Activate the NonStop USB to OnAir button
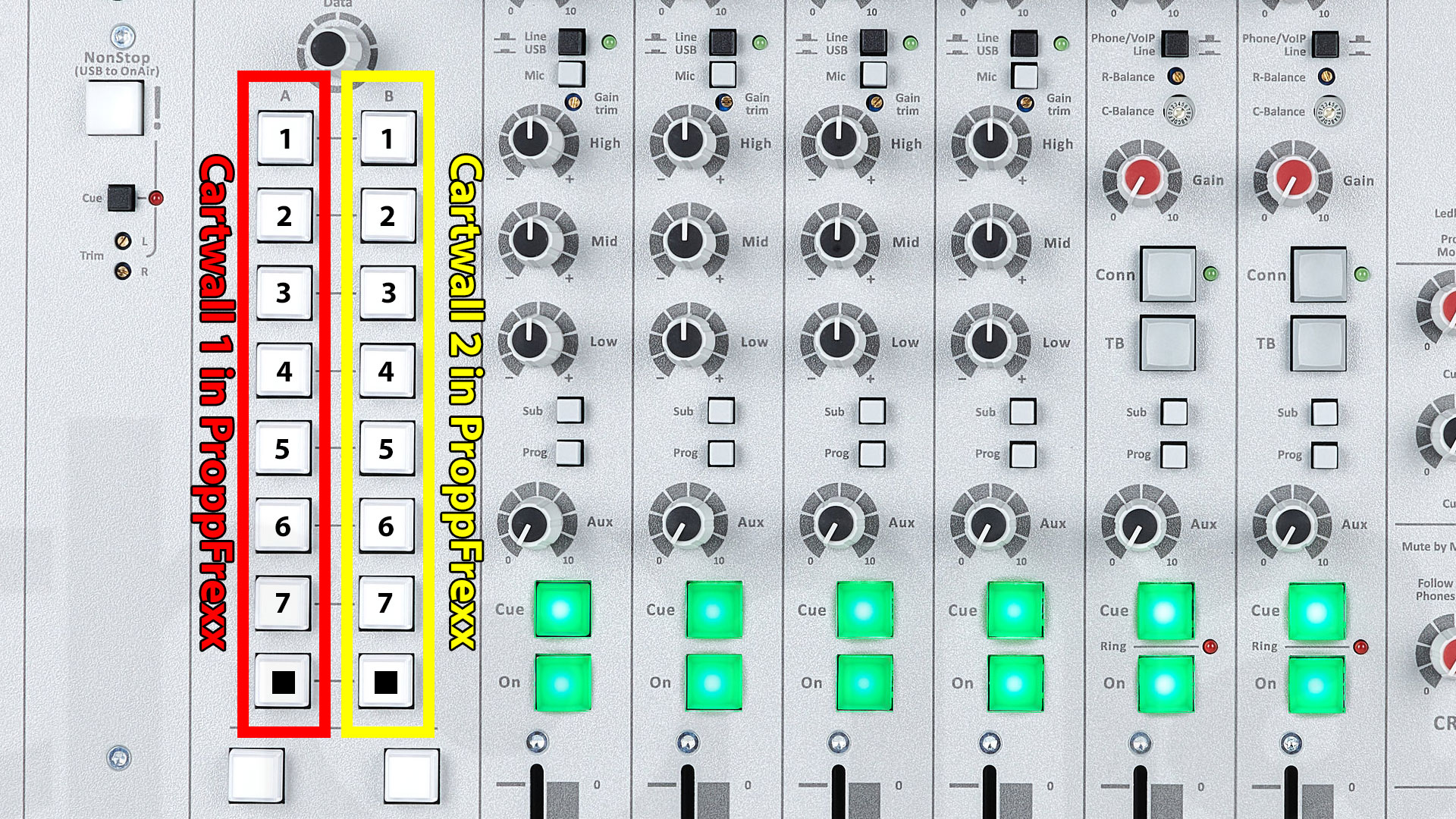Image resolution: width=1456 pixels, height=819 pixels. (x=115, y=107)
